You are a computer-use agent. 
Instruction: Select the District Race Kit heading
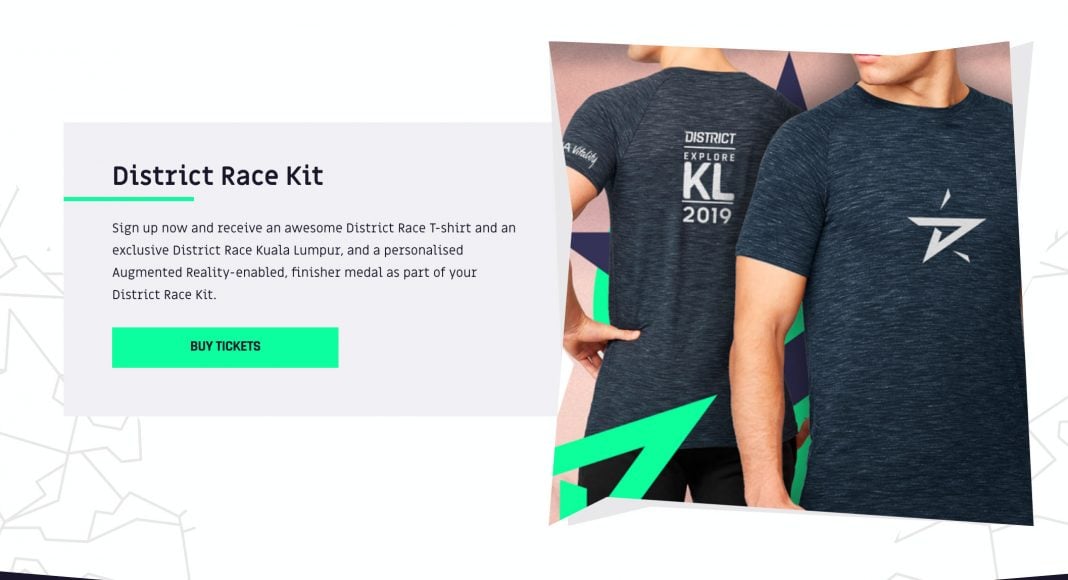217,176
